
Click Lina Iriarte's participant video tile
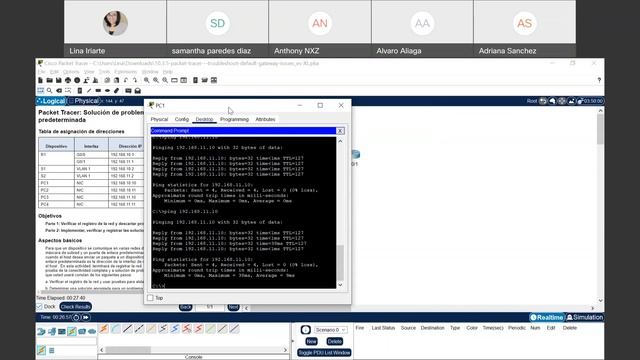pyautogui.click(x=115, y=28)
